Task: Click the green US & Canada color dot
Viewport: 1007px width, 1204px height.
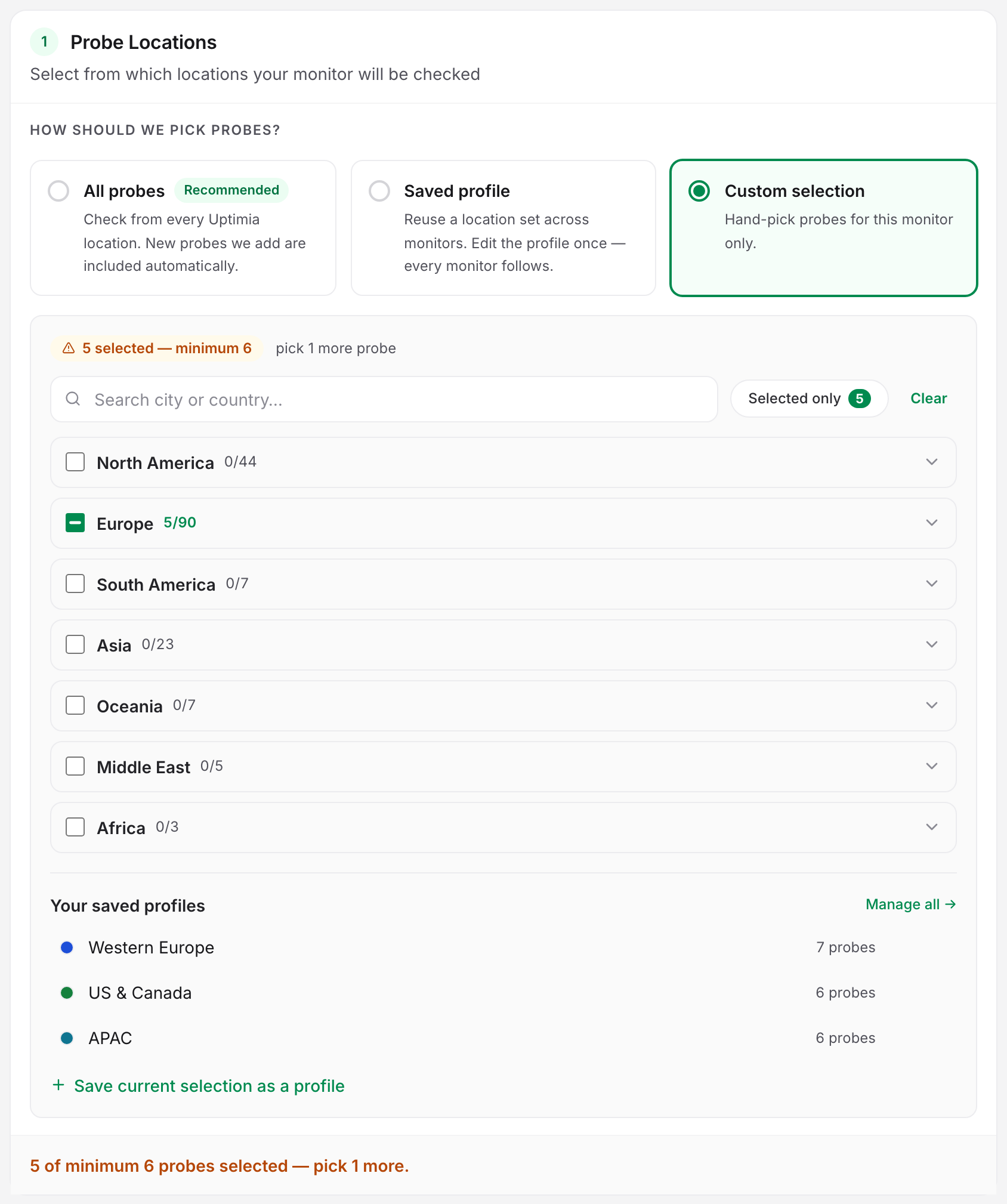Action: coord(67,993)
